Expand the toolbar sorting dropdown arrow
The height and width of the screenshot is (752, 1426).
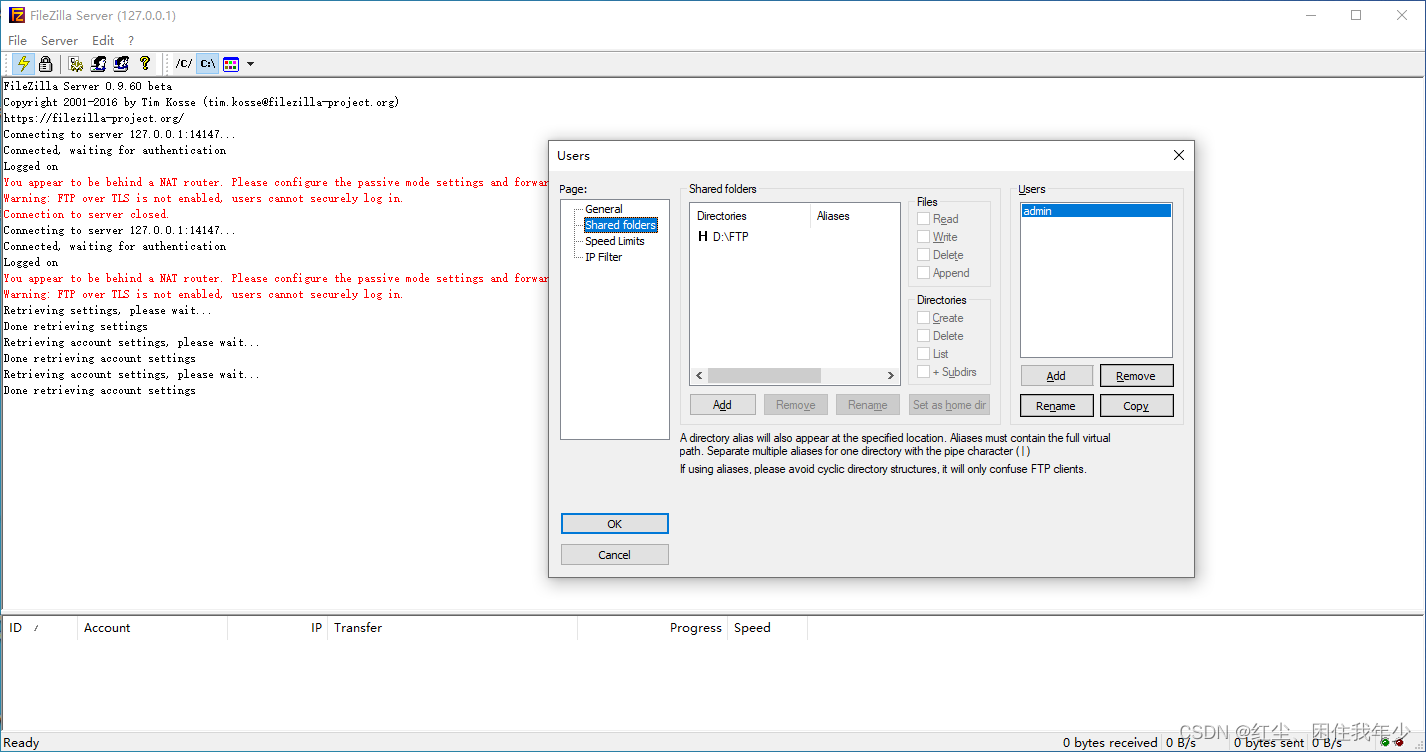pyautogui.click(x=250, y=64)
